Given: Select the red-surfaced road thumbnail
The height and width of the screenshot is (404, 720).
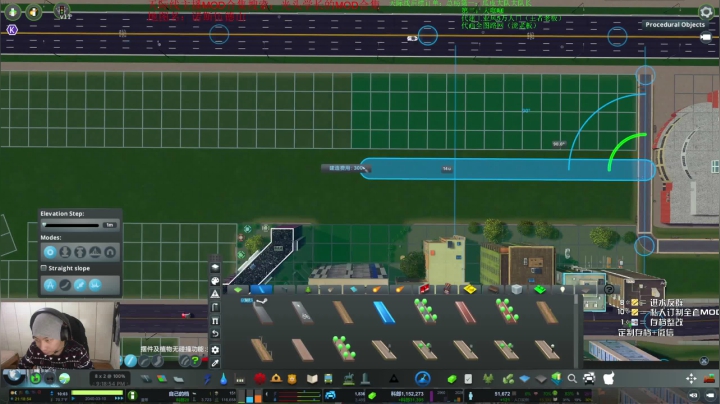Looking at the screenshot, I should click(466, 313).
